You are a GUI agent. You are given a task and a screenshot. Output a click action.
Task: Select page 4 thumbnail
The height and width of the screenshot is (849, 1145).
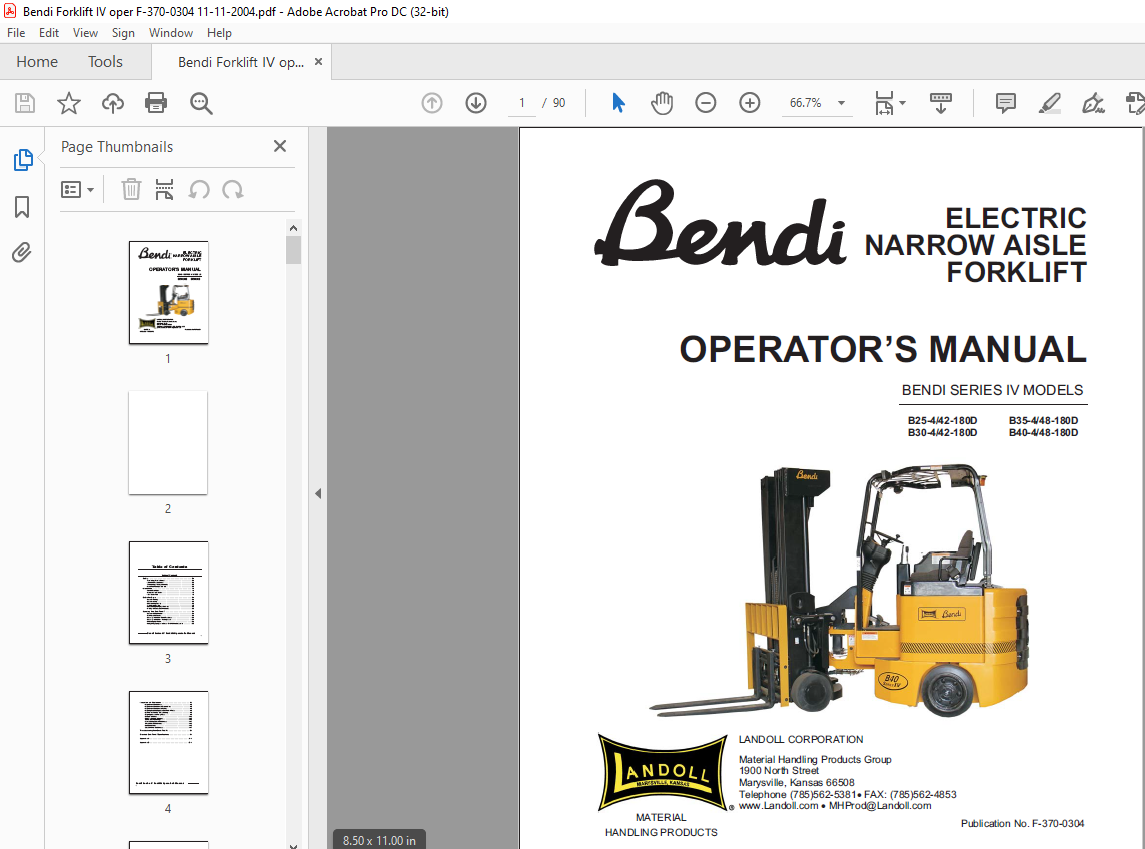click(169, 742)
